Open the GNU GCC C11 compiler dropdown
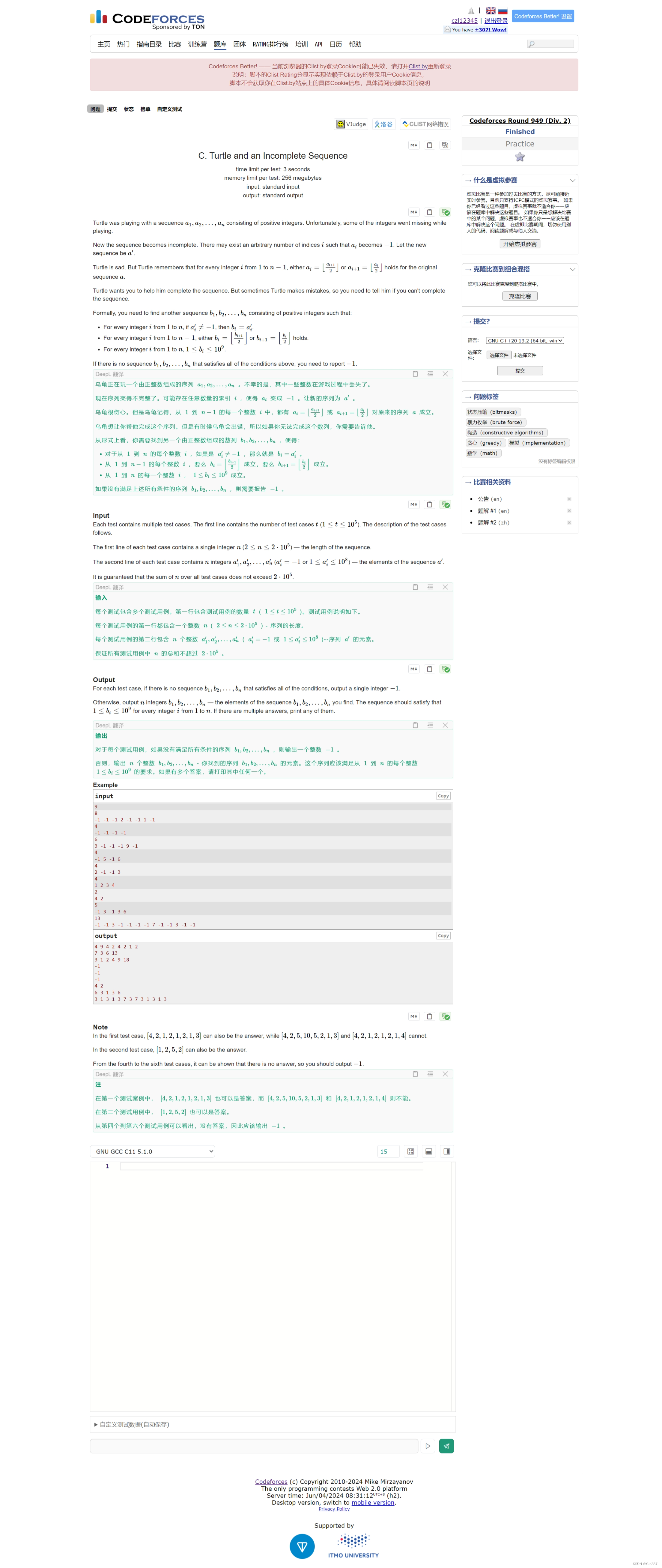The image size is (662, 1568). (152, 1151)
